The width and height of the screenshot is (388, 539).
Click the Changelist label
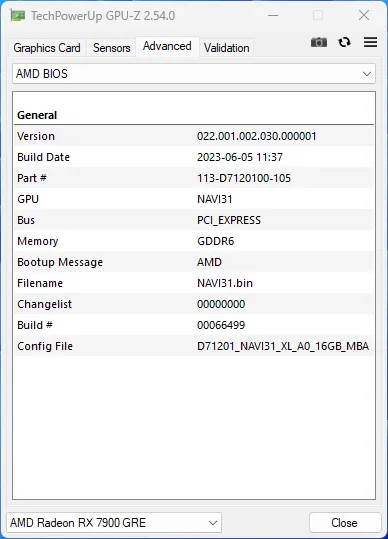(44, 304)
